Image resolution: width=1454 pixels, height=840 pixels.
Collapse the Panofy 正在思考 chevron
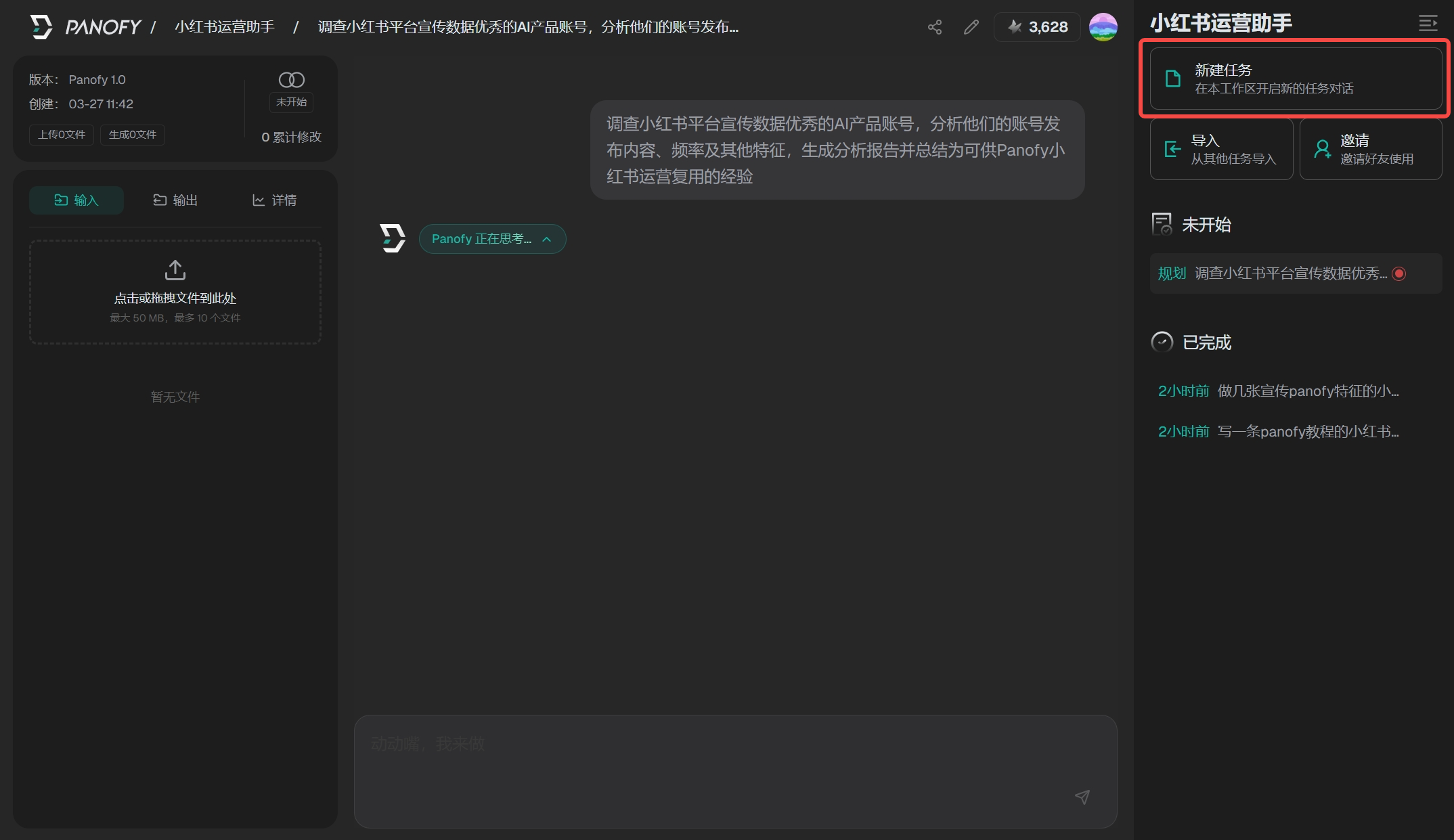tap(547, 239)
